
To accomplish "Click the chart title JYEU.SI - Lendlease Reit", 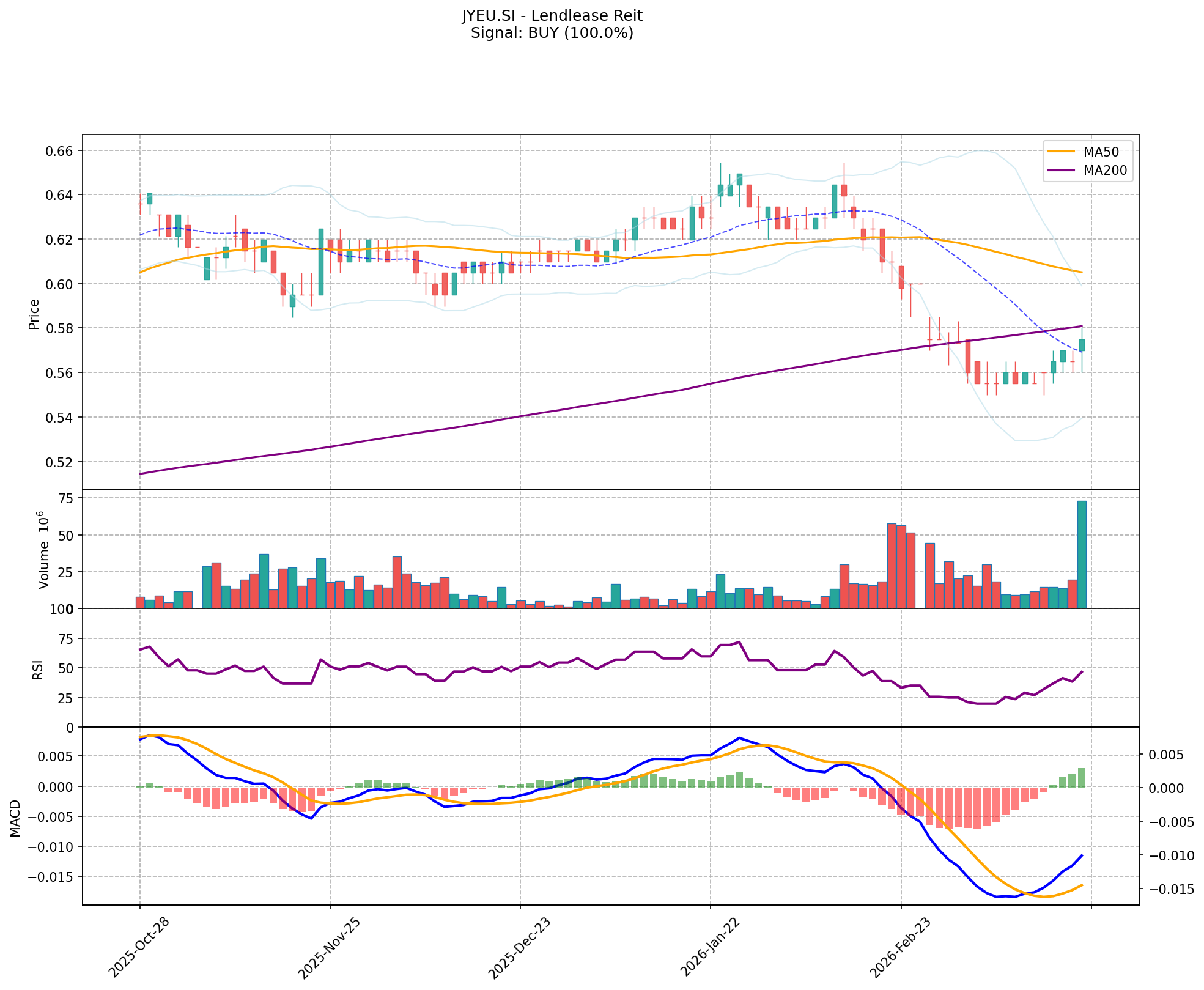I will point(552,16).
